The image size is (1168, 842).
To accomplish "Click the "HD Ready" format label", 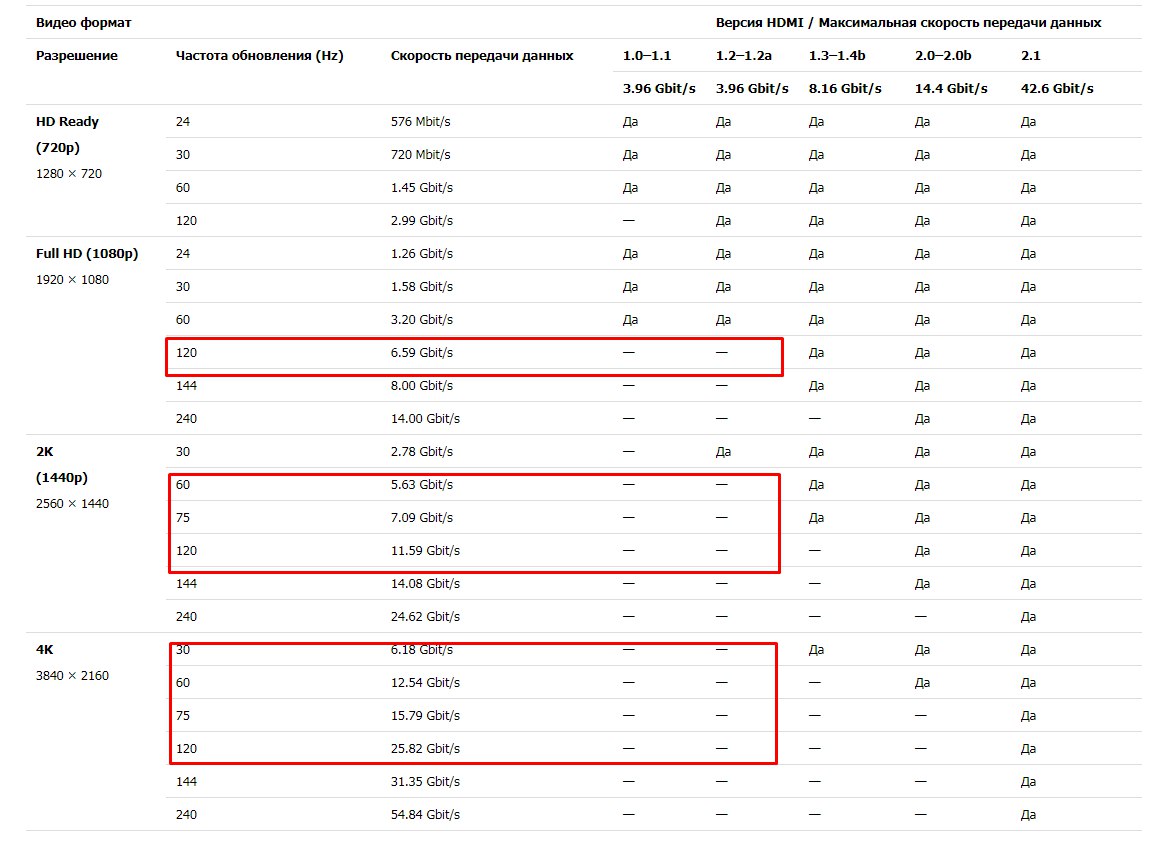I will click(x=68, y=122).
